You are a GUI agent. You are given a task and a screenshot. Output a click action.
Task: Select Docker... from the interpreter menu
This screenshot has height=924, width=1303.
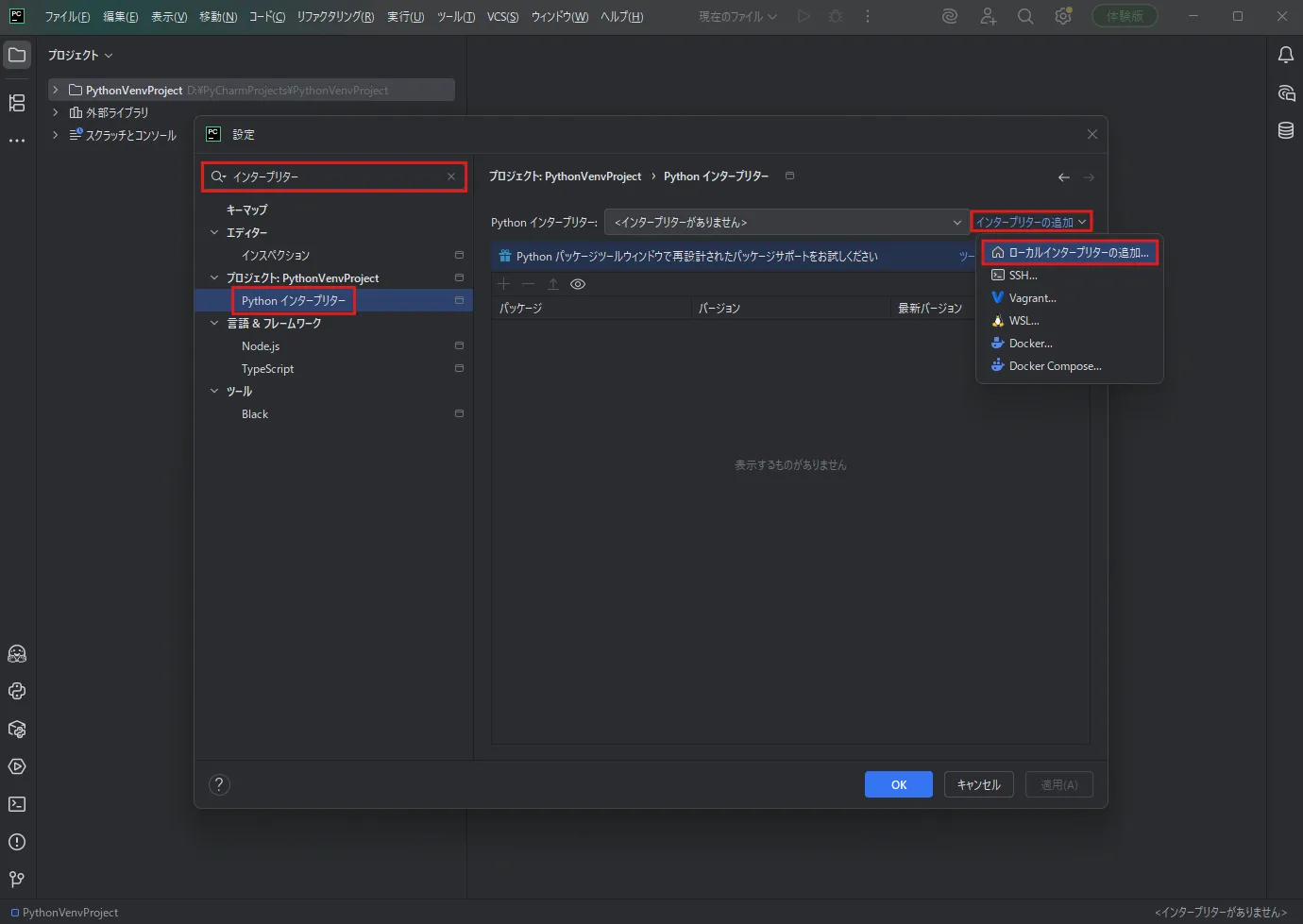(x=1070, y=344)
